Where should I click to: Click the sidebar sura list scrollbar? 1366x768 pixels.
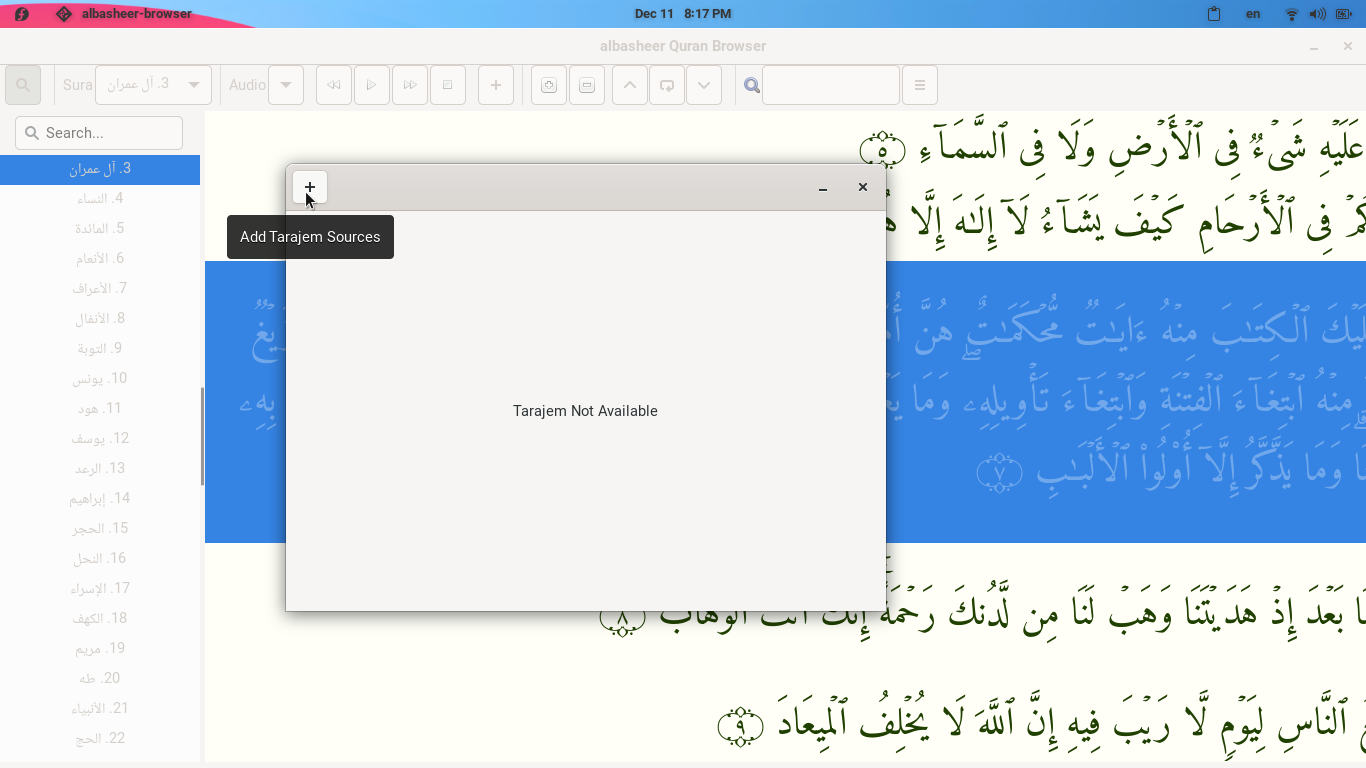pyautogui.click(x=202, y=437)
